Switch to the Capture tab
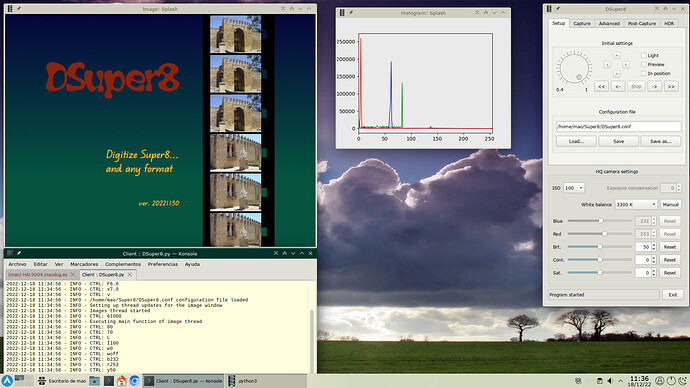690x388 pixels. pos(582,23)
